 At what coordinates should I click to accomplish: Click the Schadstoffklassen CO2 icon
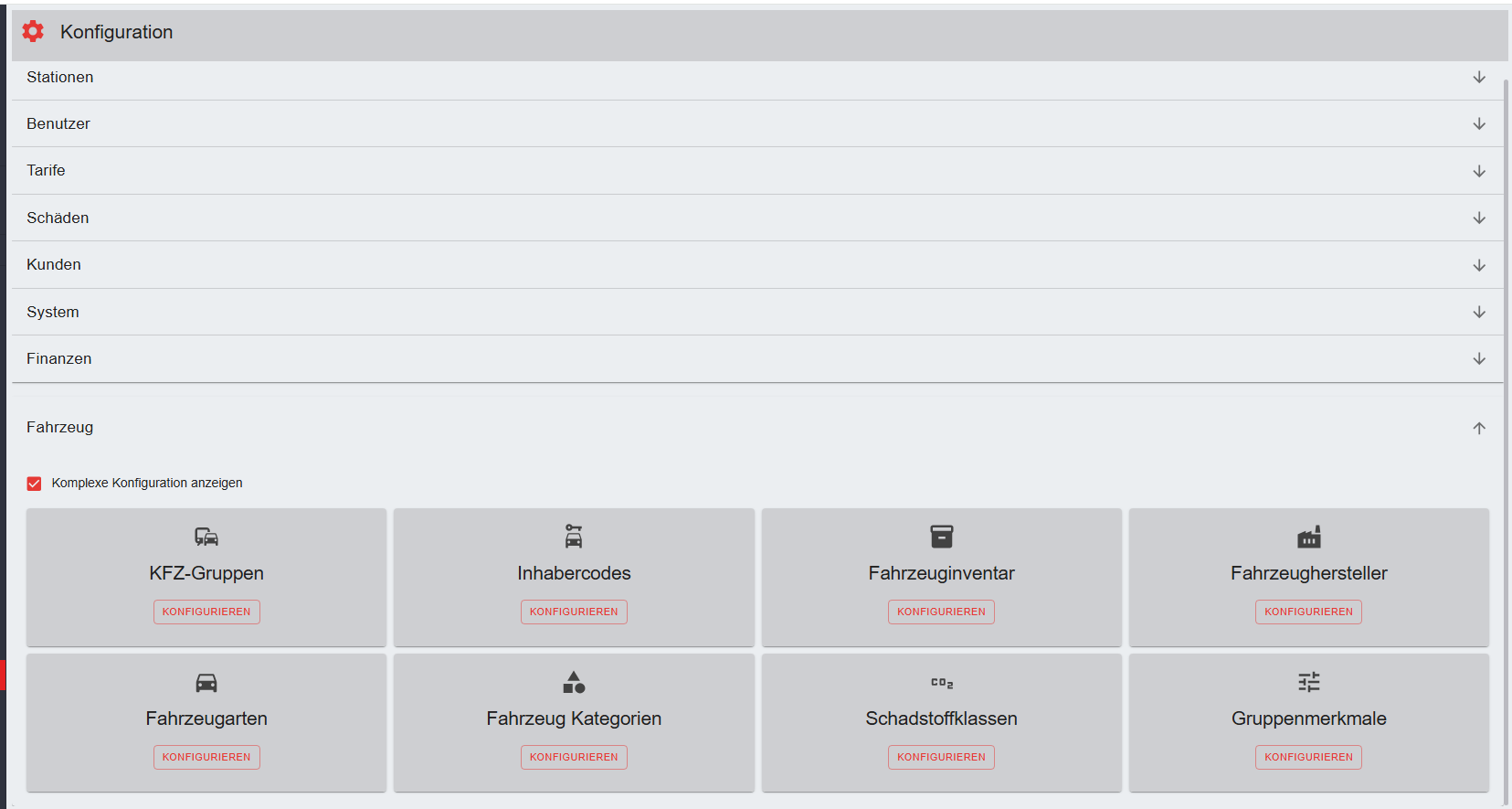941,682
